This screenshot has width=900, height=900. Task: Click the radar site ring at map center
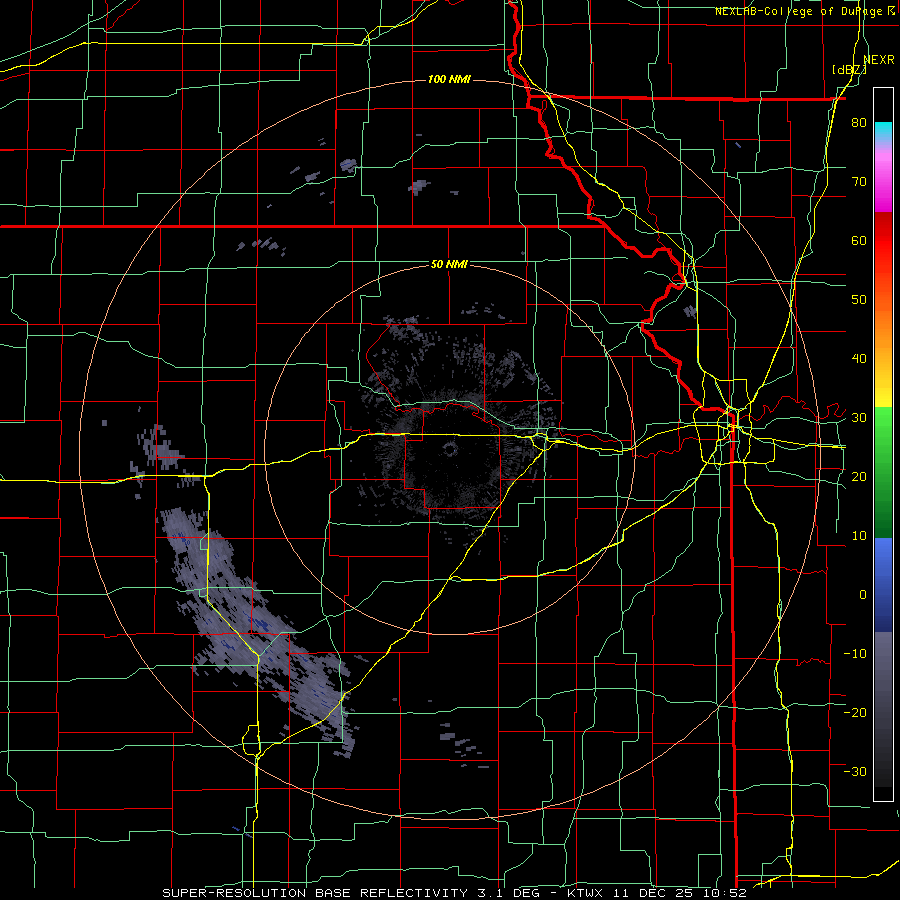449,449
